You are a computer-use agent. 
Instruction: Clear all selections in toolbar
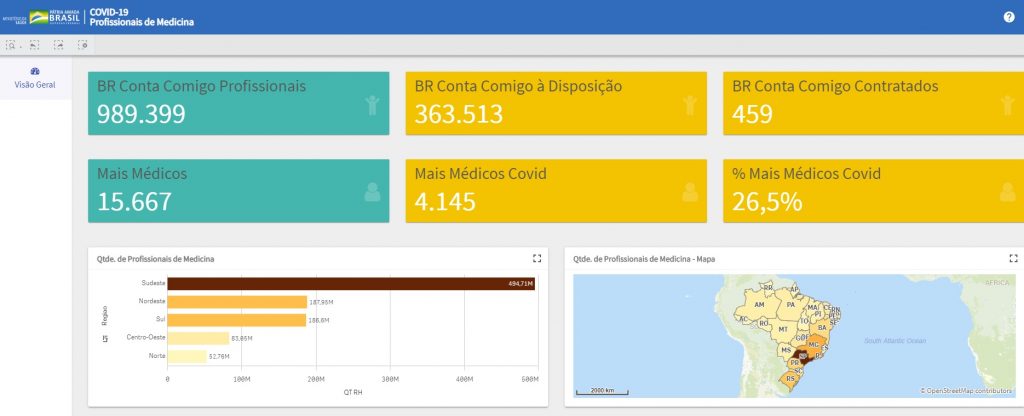83,45
